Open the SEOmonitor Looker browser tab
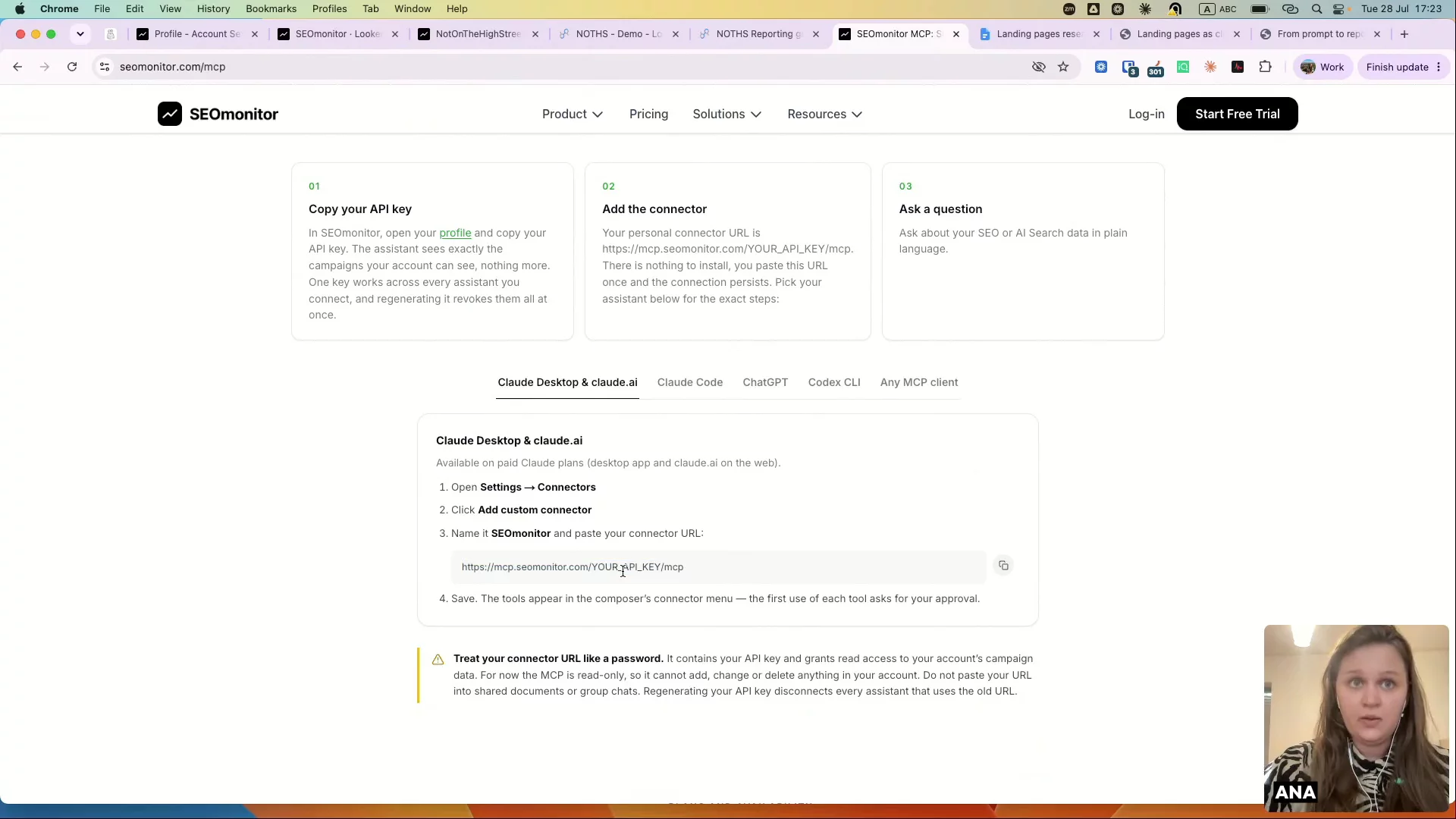1456x819 pixels. click(337, 34)
